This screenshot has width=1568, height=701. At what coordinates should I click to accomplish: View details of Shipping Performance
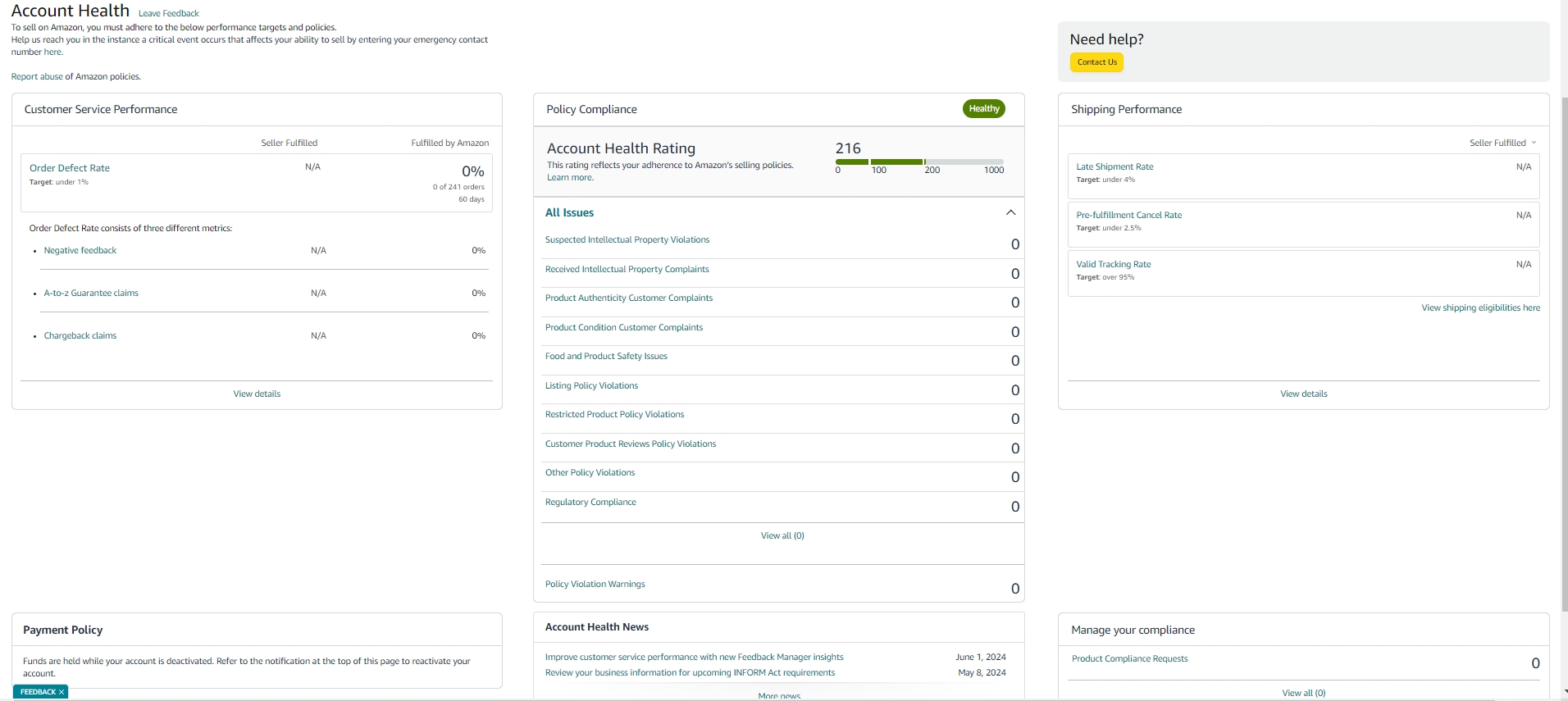tap(1304, 394)
